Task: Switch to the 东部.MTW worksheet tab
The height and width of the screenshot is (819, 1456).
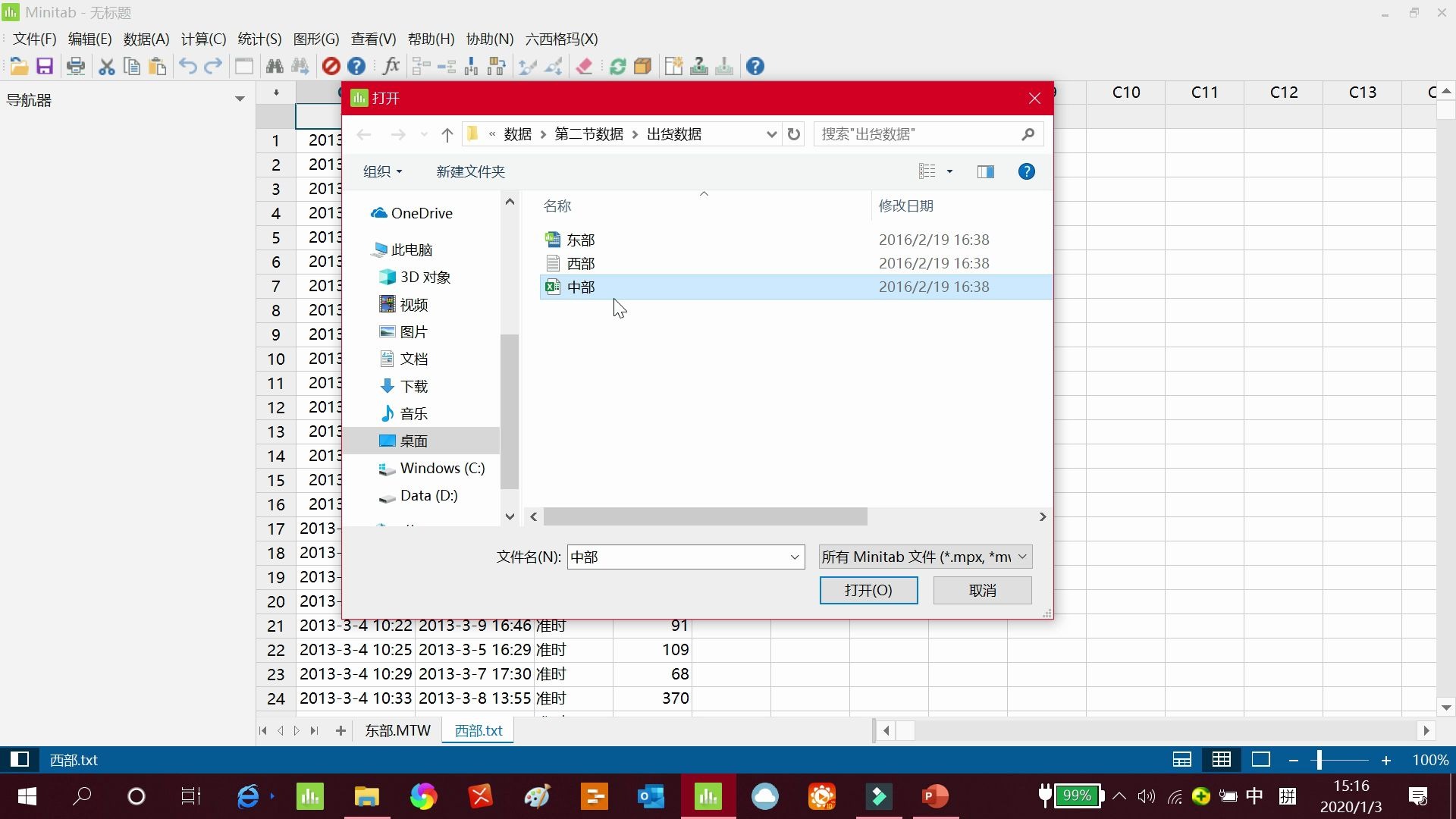Action: [397, 730]
